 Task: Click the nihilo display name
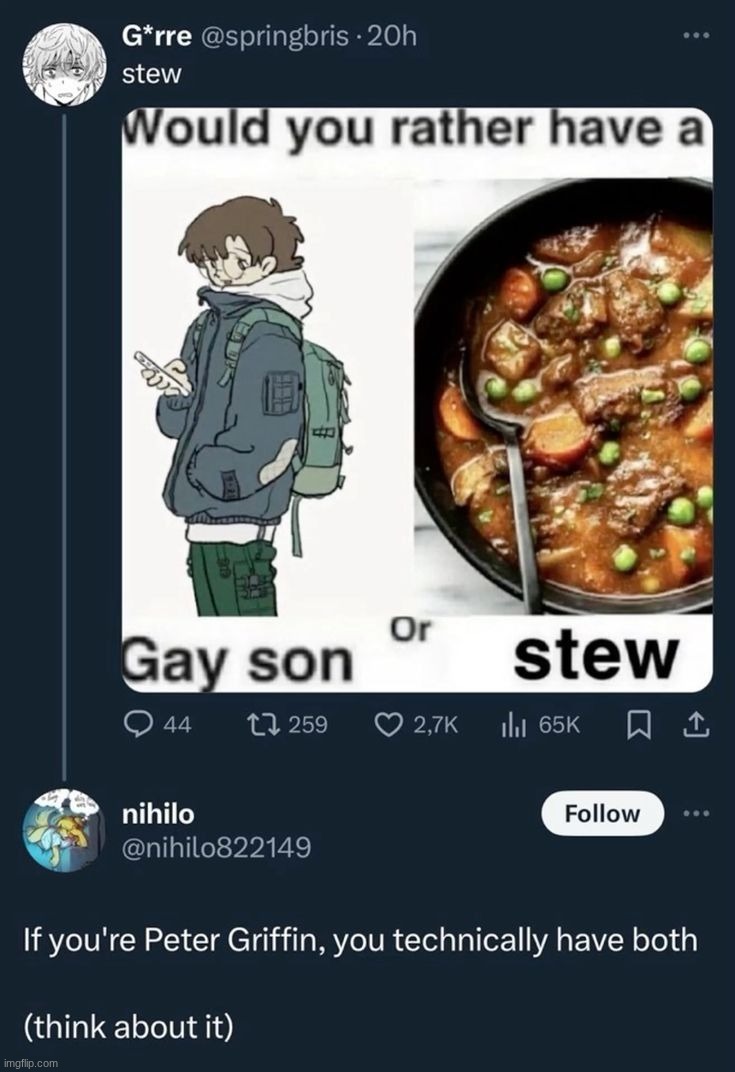pyautogui.click(x=157, y=815)
